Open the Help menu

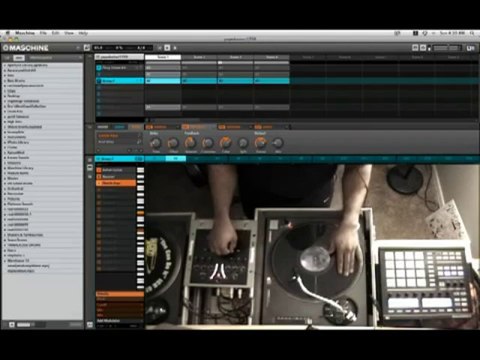[83, 33]
